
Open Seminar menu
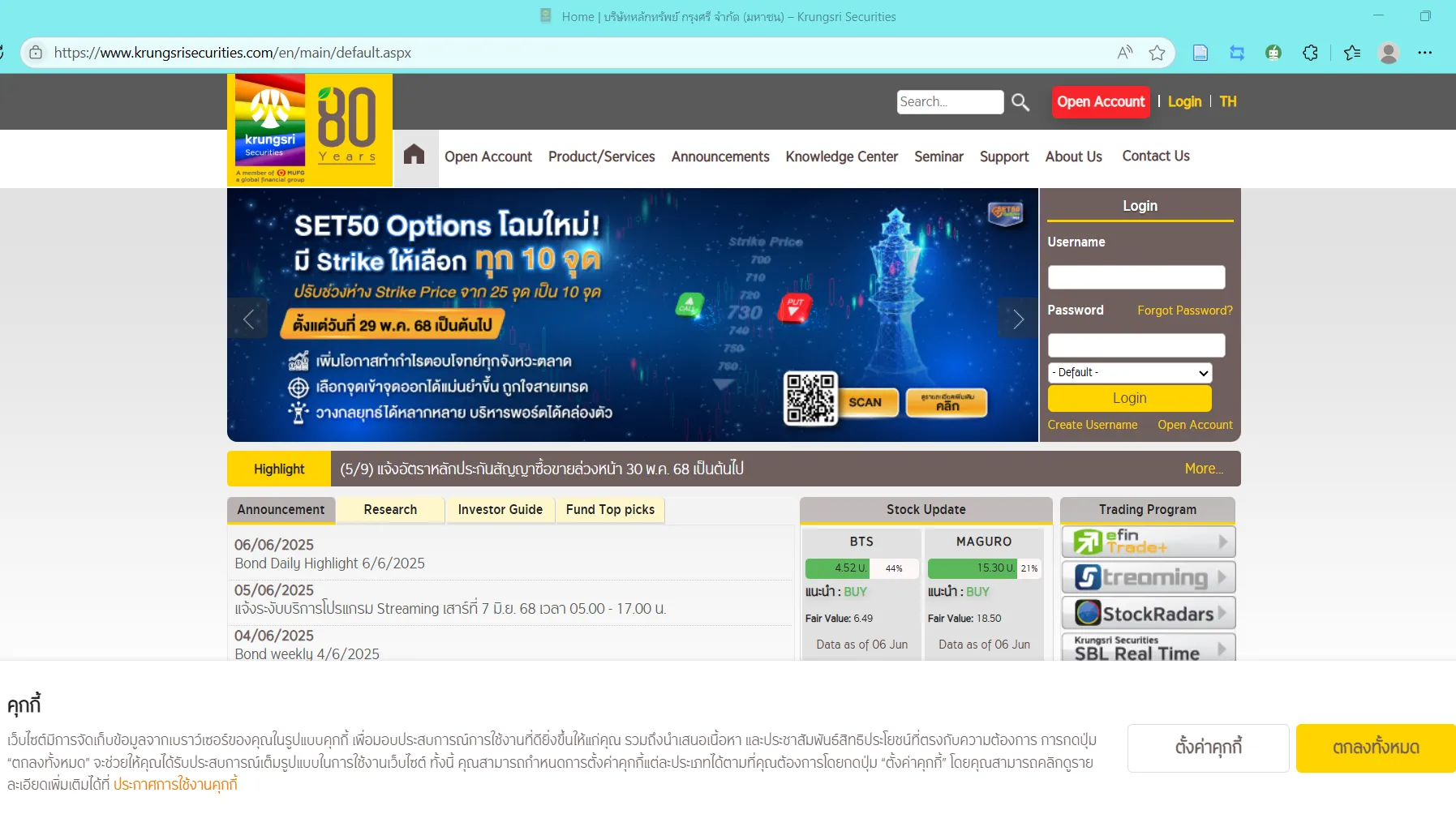tap(938, 156)
